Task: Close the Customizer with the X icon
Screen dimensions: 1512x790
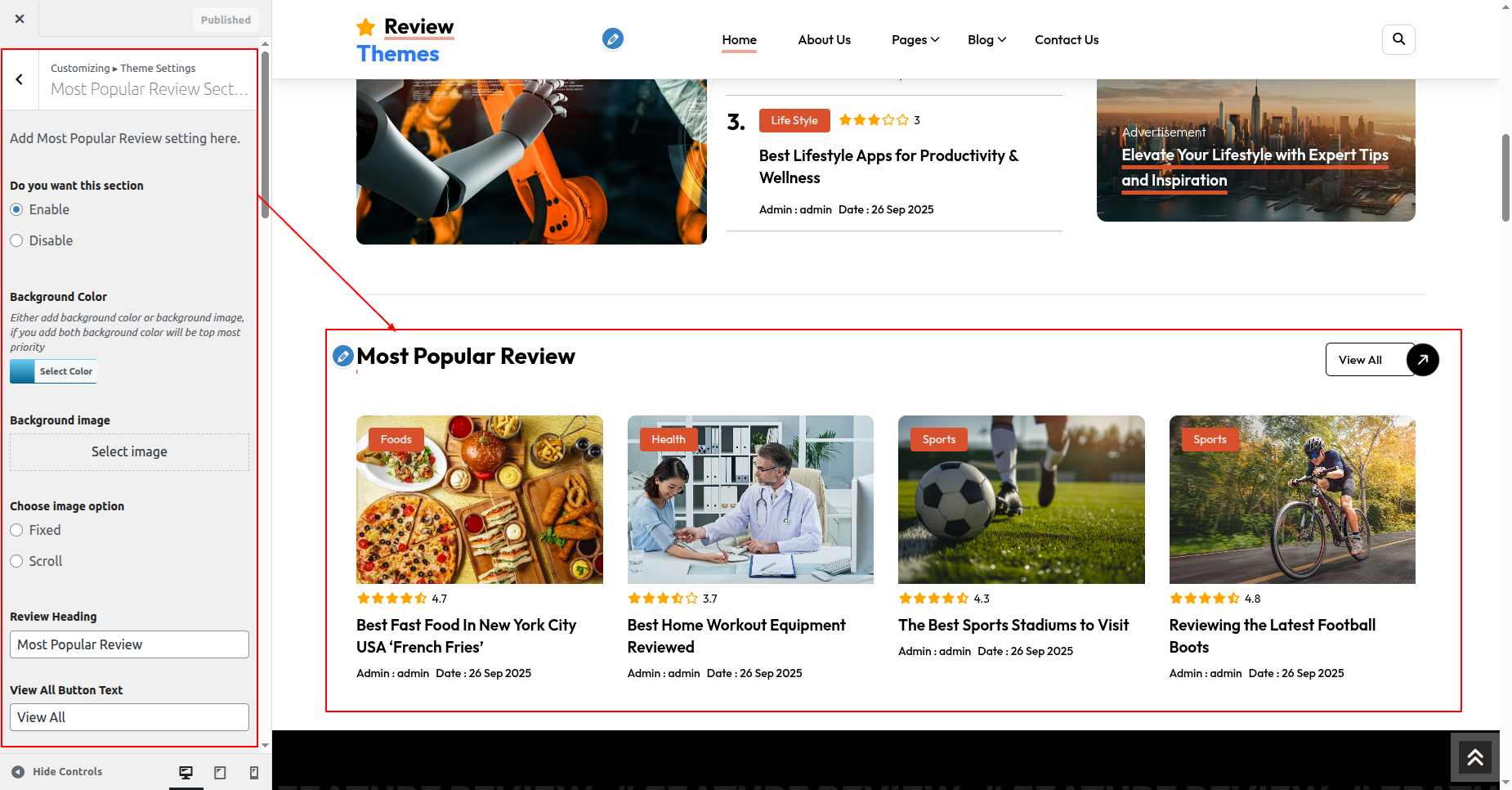Action: (x=20, y=19)
